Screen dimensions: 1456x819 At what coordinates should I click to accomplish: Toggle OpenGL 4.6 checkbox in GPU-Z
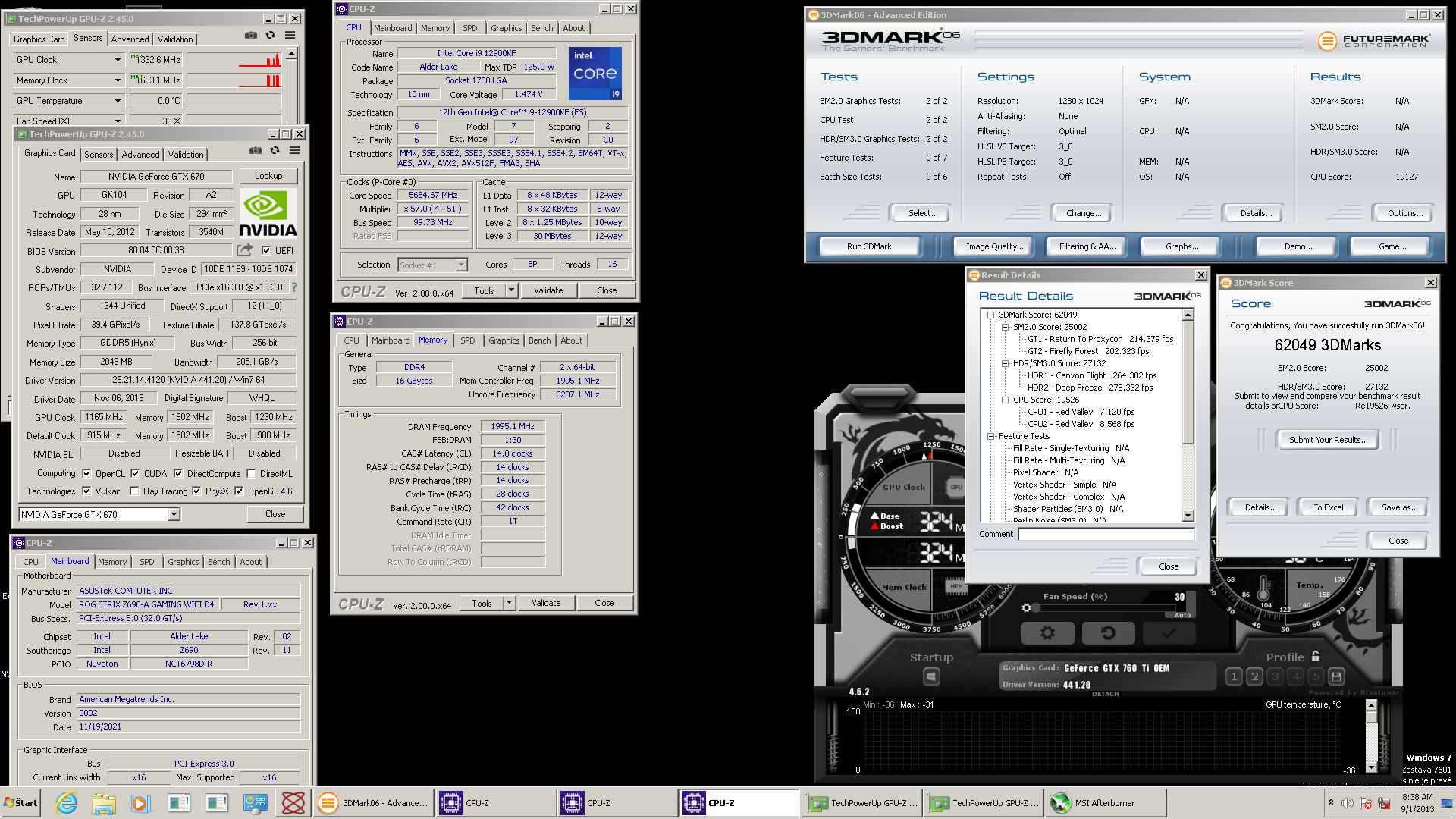(x=239, y=491)
